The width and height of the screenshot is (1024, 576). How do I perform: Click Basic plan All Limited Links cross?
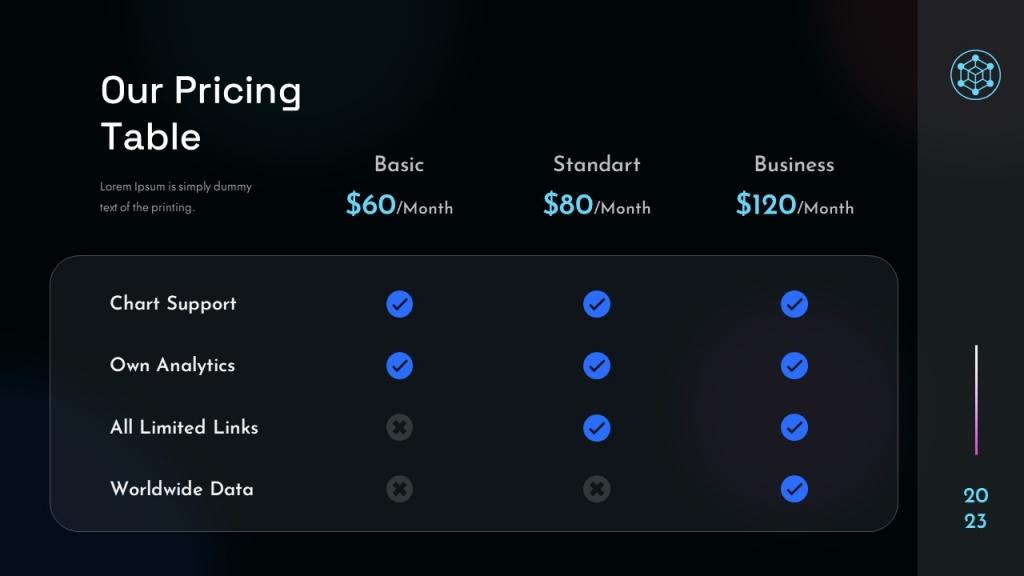400,428
